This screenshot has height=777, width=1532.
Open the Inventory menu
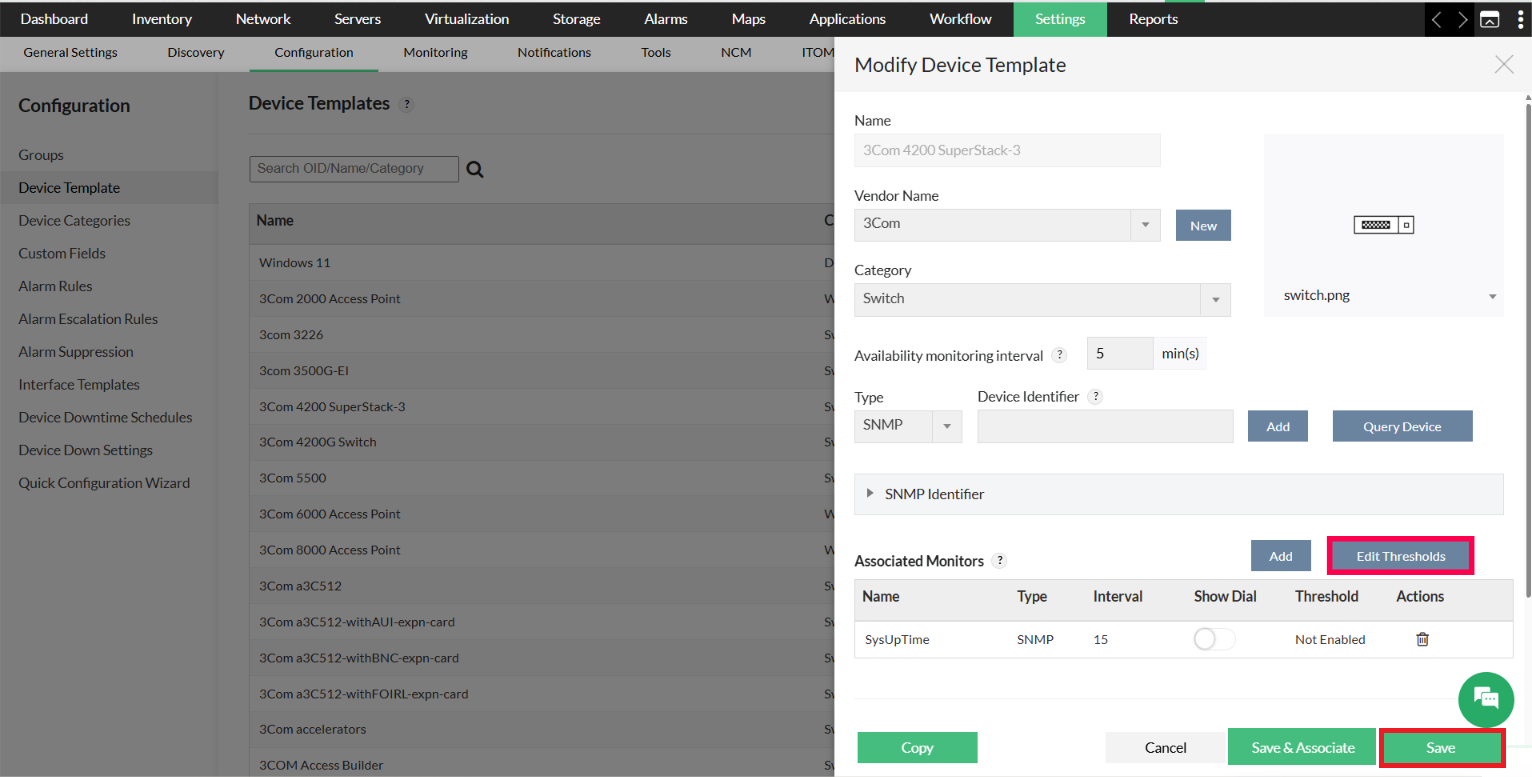[x=162, y=19]
